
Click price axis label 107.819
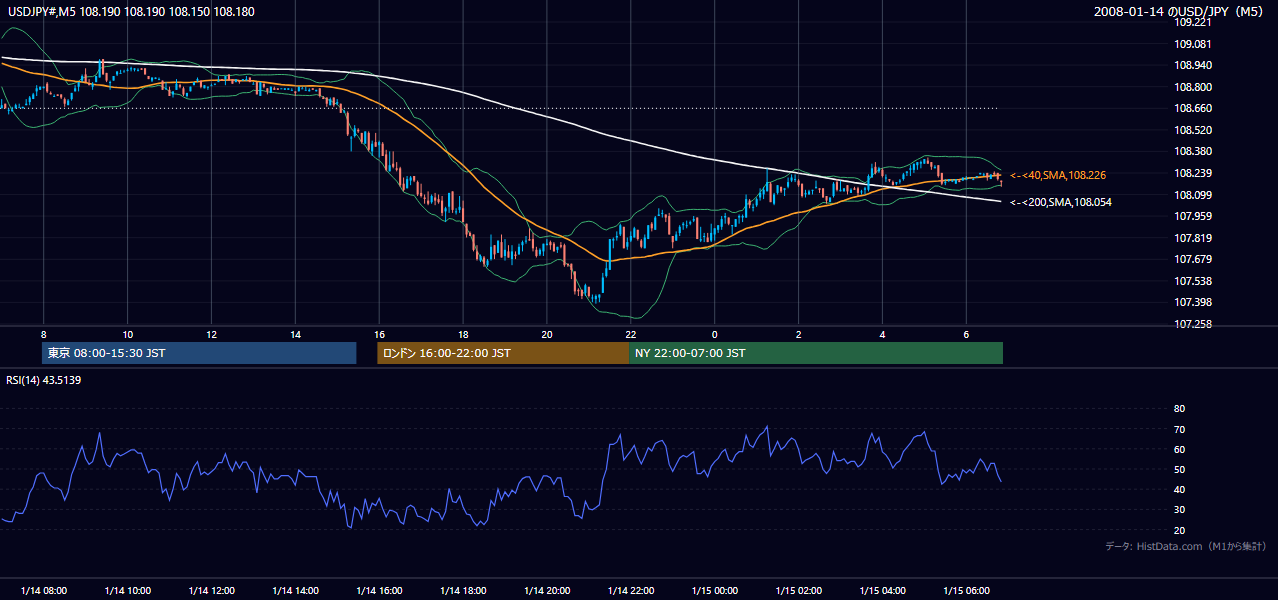point(1193,238)
